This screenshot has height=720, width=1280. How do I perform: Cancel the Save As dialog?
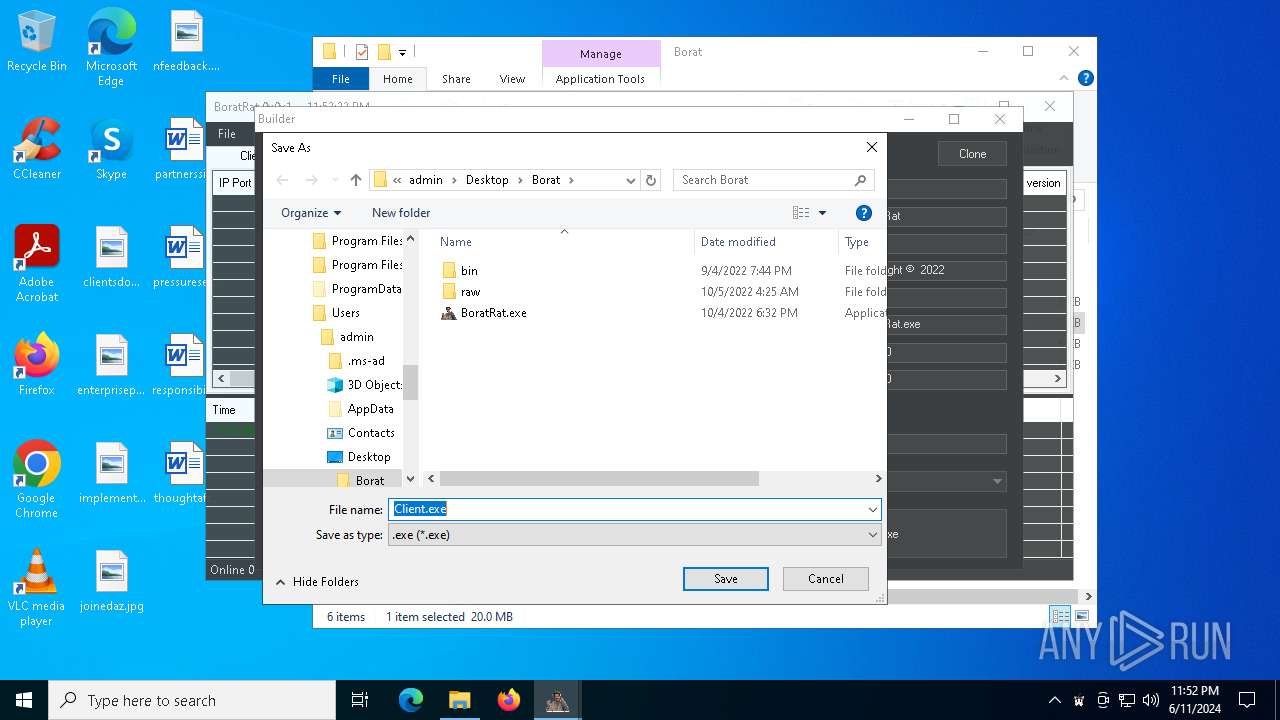coord(826,579)
